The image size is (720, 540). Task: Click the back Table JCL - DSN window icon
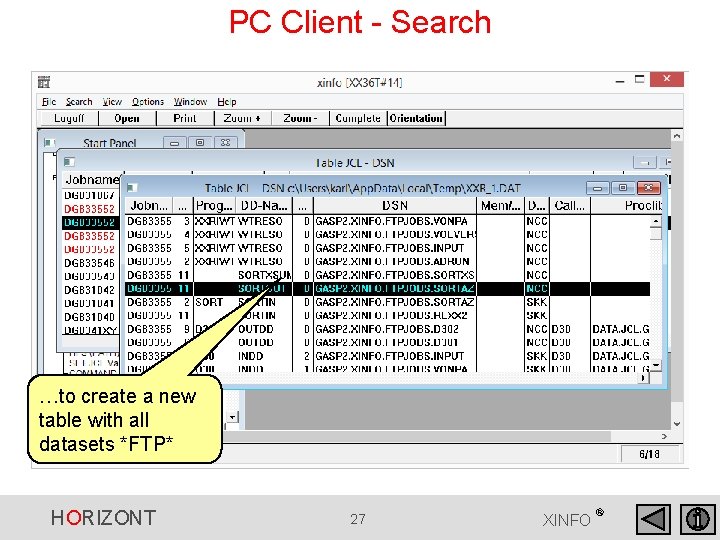(69, 162)
